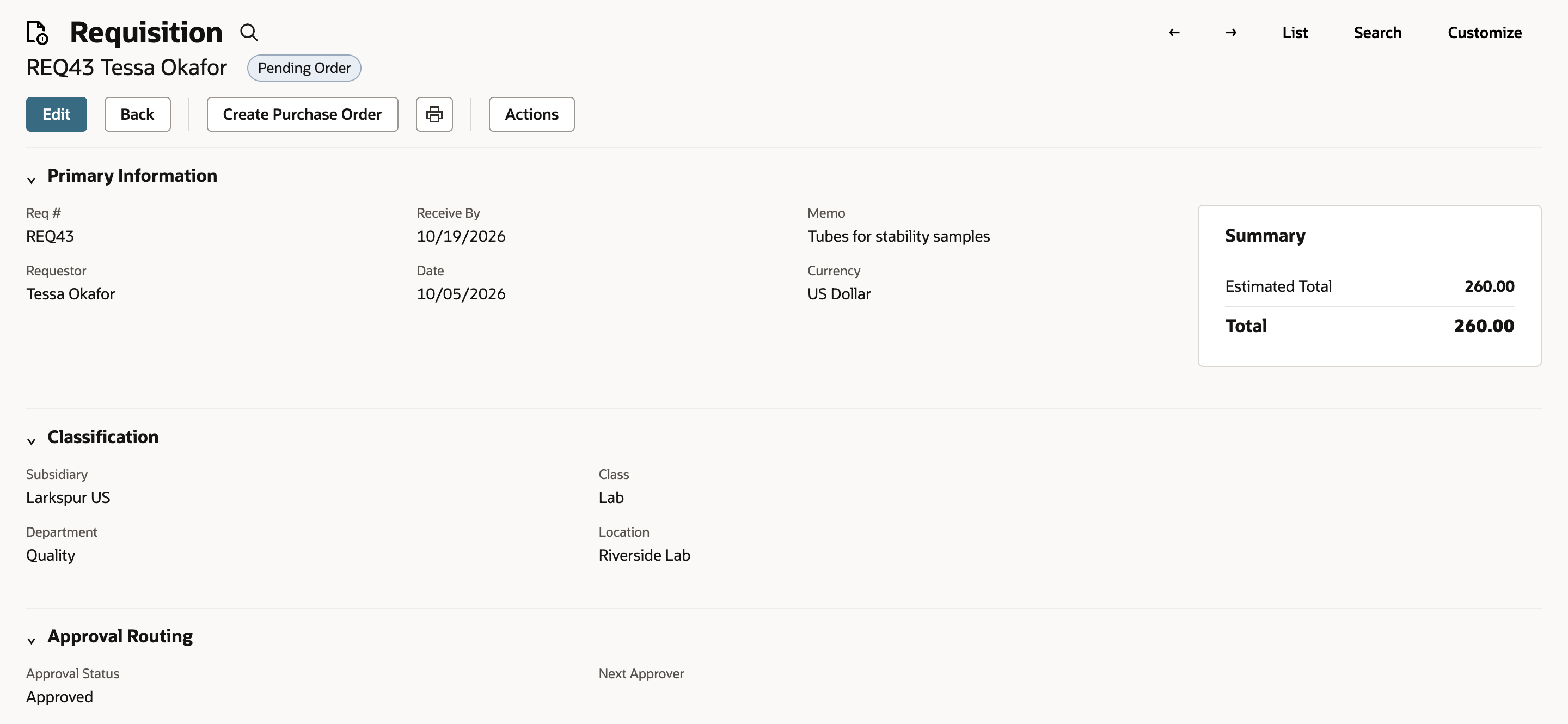Select the REQ43 Tessa Okafor heading

127,67
